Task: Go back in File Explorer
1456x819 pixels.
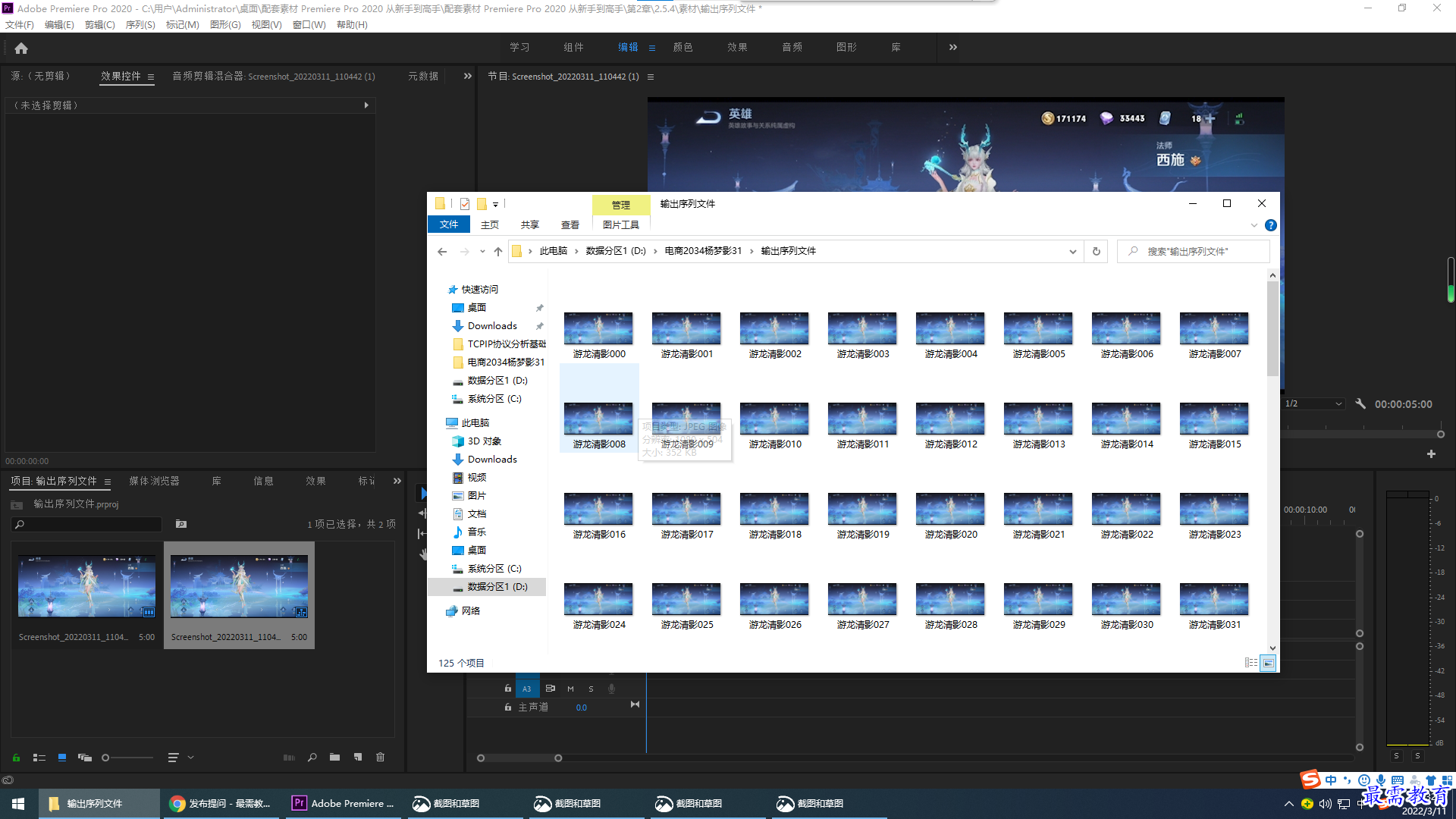Action: (442, 252)
